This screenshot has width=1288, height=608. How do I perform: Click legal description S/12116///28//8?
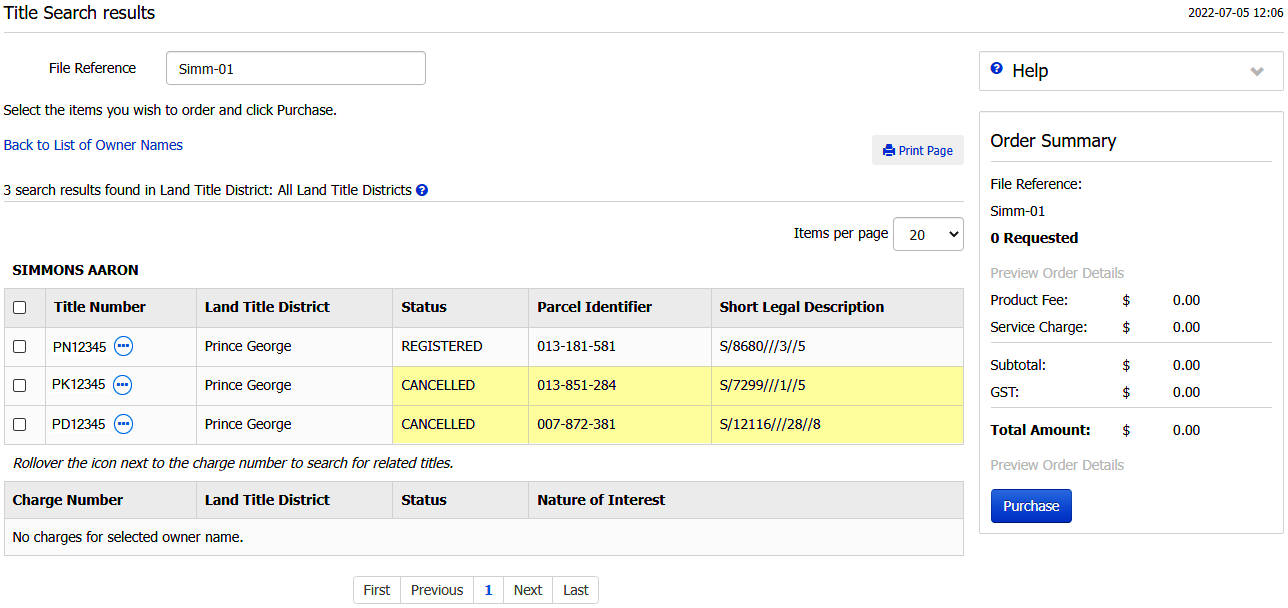(x=770, y=424)
